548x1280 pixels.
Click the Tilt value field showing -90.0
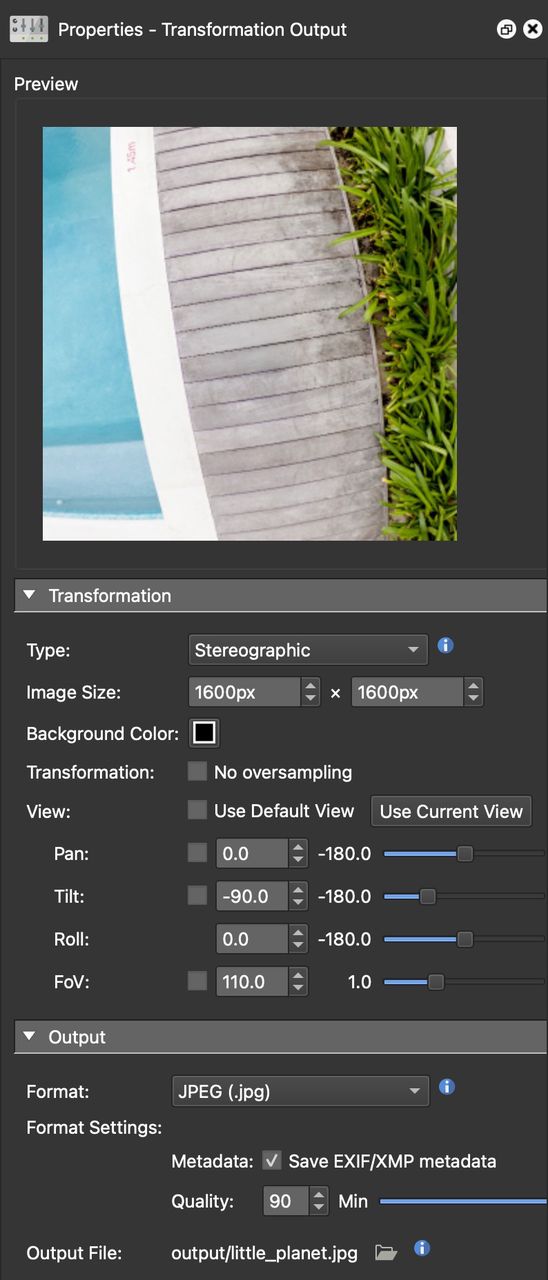(252, 897)
